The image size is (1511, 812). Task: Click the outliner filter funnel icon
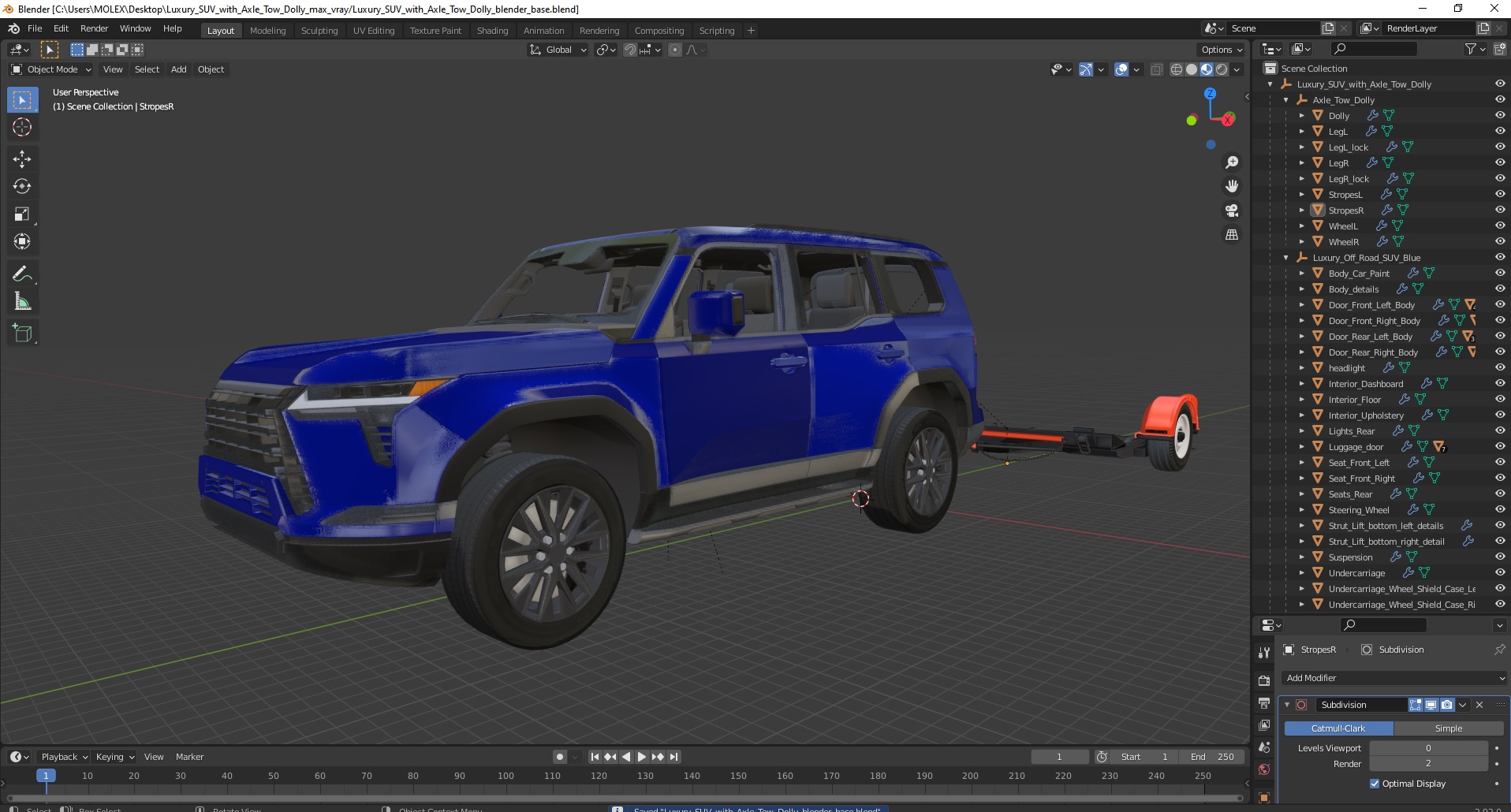pos(1470,49)
